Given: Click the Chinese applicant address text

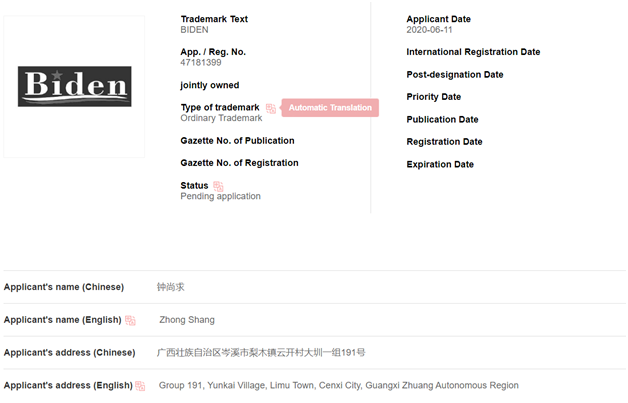Looking at the screenshot, I should tap(260, 353).
